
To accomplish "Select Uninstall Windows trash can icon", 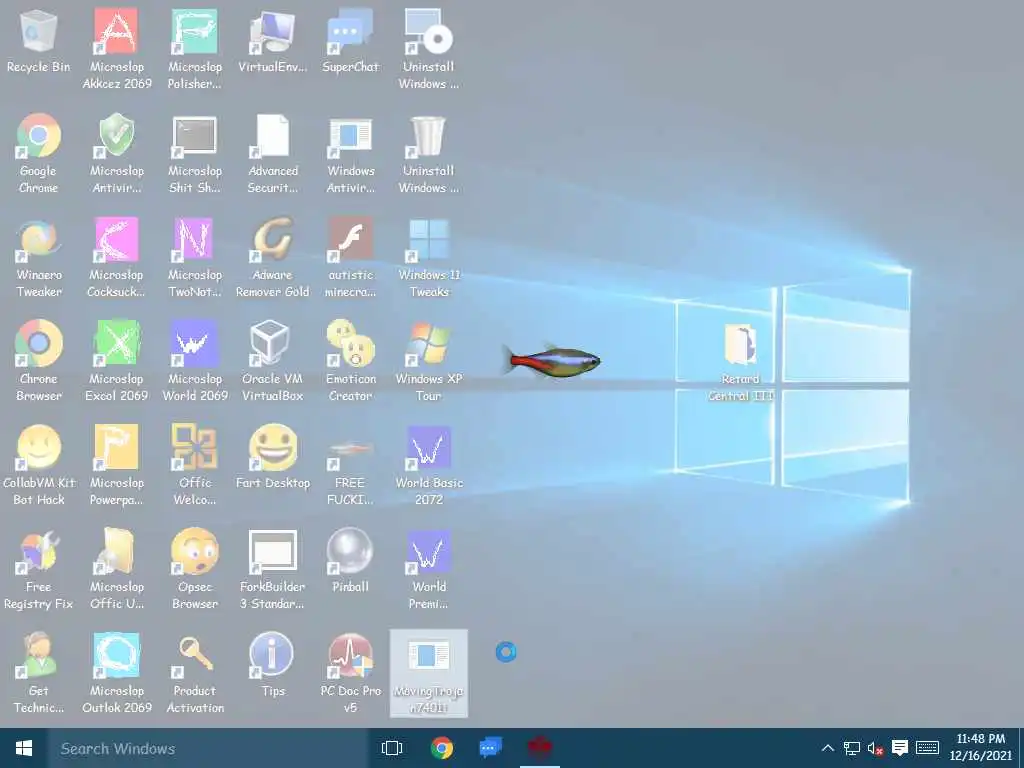I will click(x=428, y=153).
